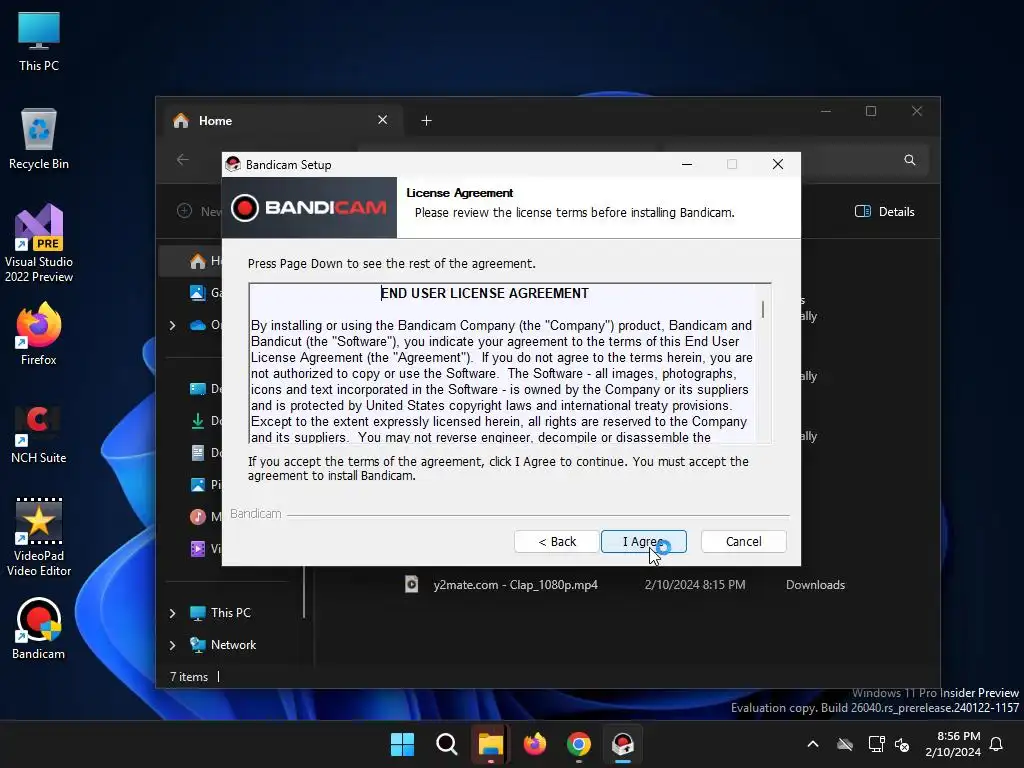Click the Bandicam logo banner
This screenshot has width=1024, height=768.
tap(310, 208)
